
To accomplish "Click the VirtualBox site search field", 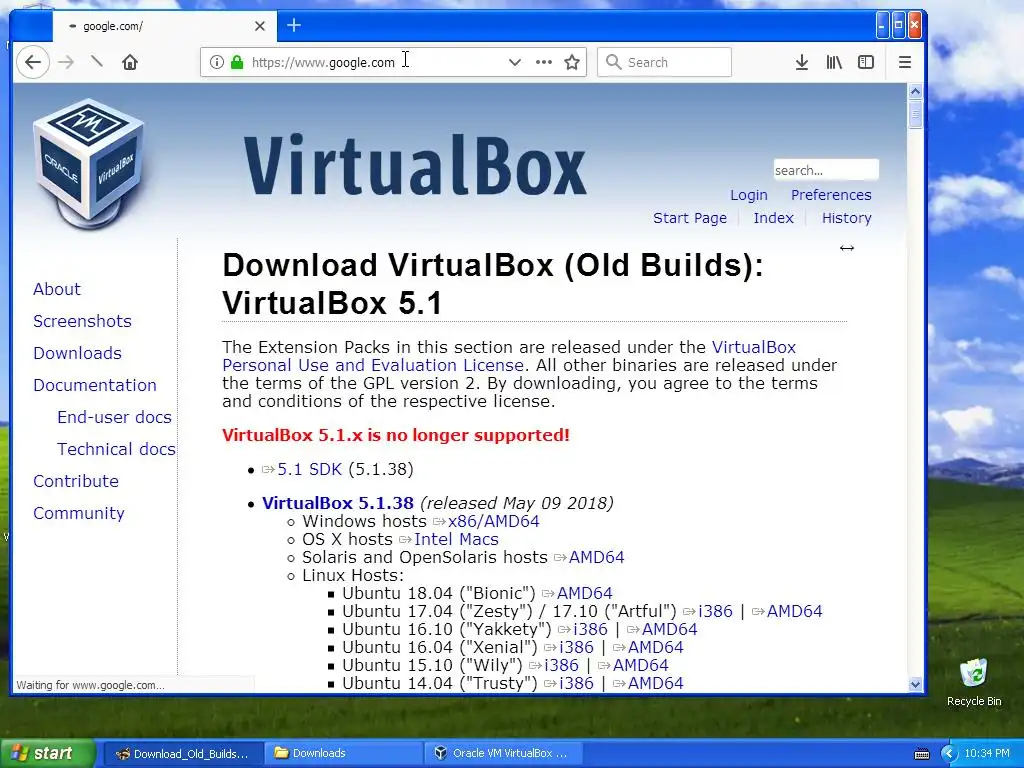I will click(825, 170).
